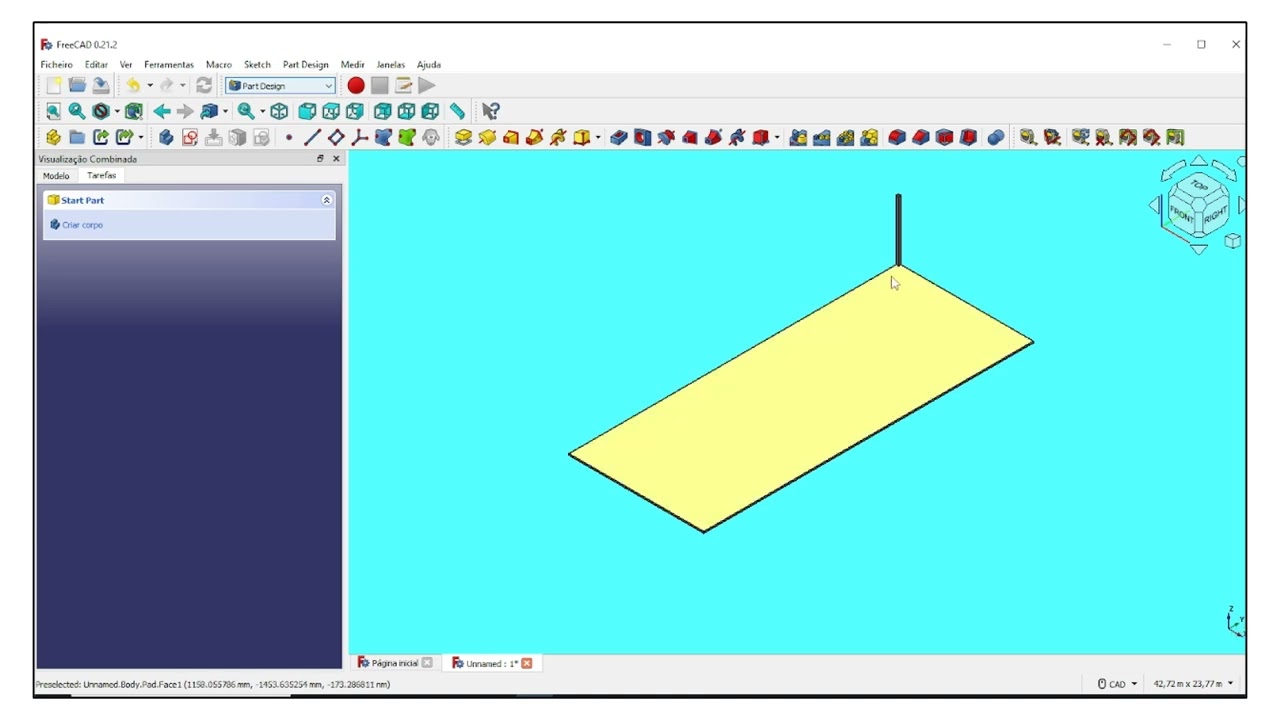Screen dimensions: 1280x720
Task: Start macro recording with the red circle
Action: [x=356, y=86]
